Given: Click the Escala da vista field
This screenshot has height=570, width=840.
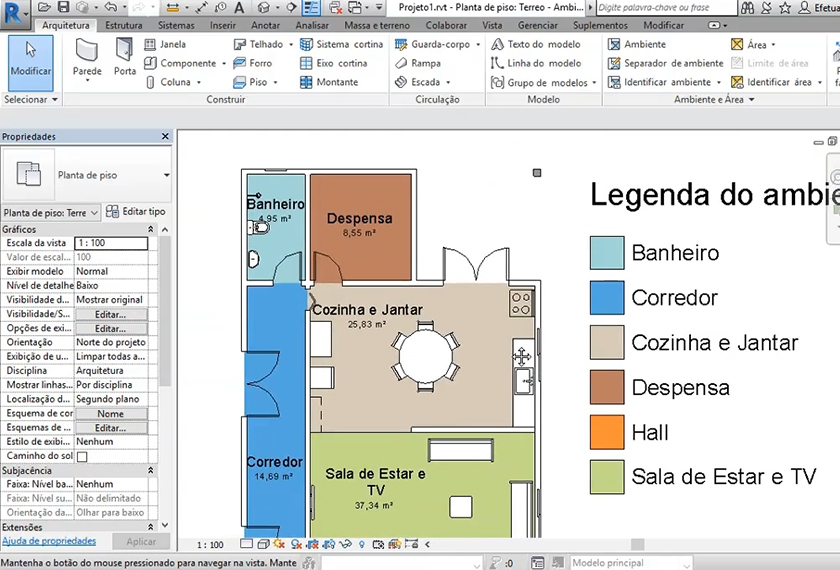Looking at the screenshot, I should [111, 243].
